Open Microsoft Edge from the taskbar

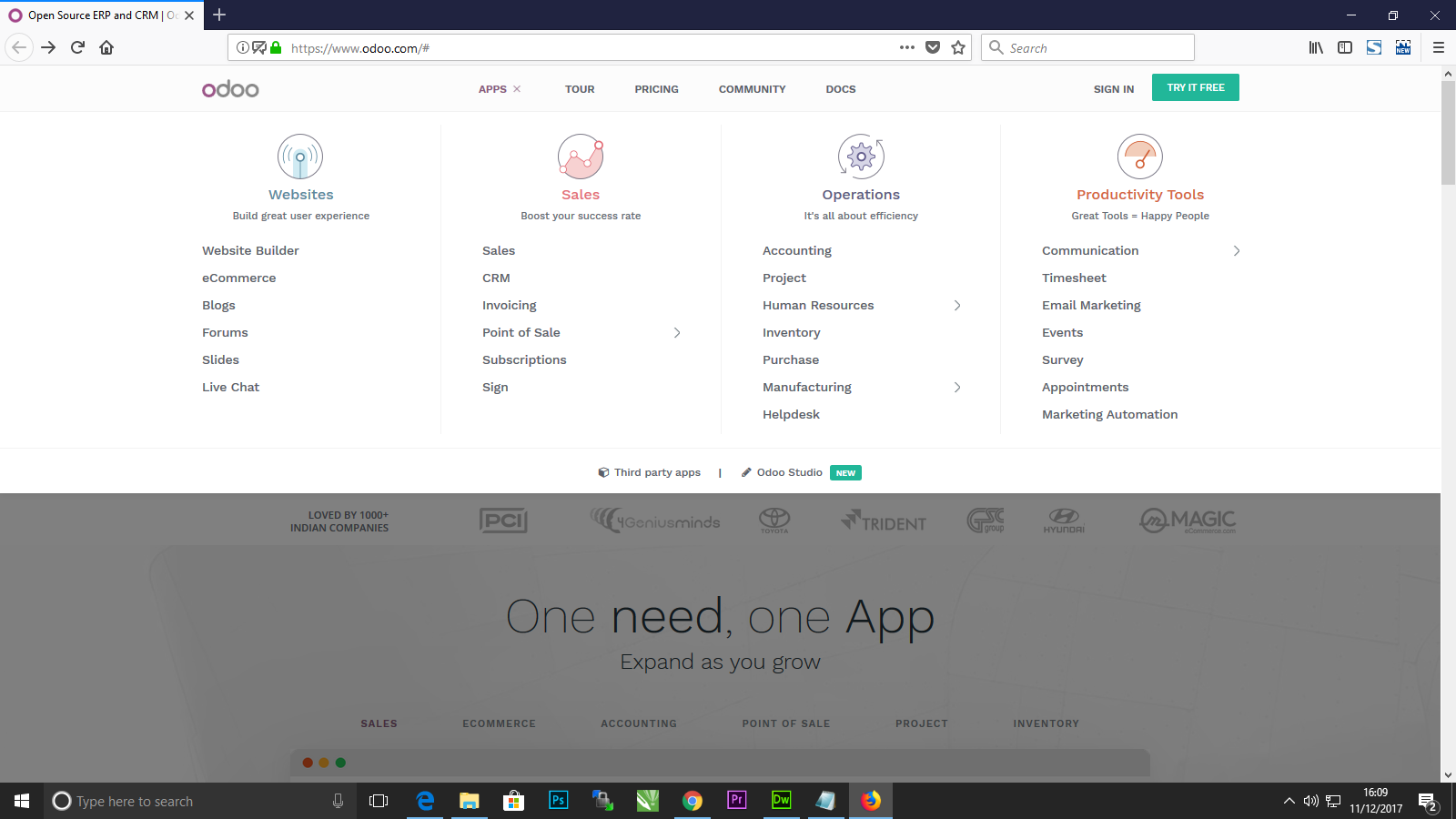[425, 801]
